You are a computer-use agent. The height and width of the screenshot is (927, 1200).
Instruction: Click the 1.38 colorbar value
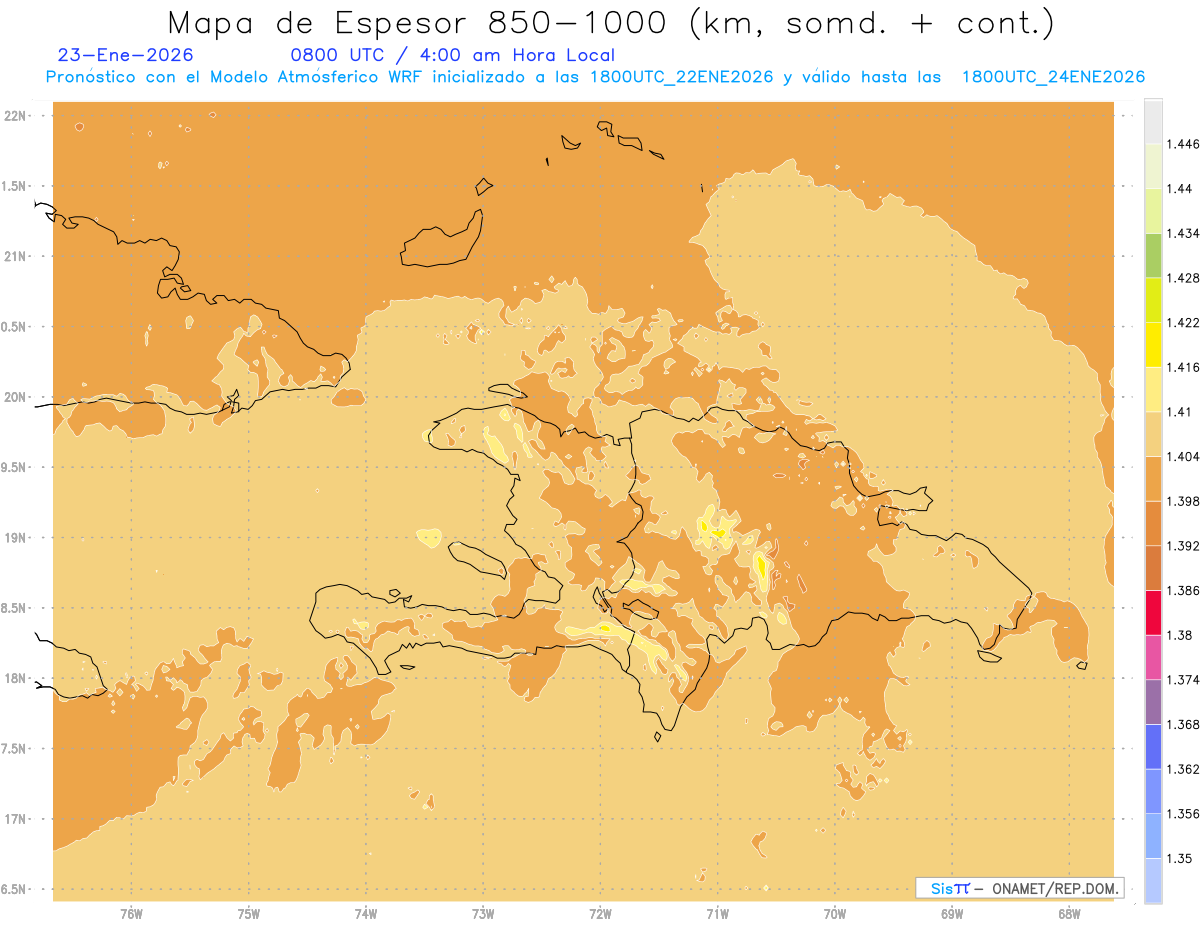click(1179, 635)
